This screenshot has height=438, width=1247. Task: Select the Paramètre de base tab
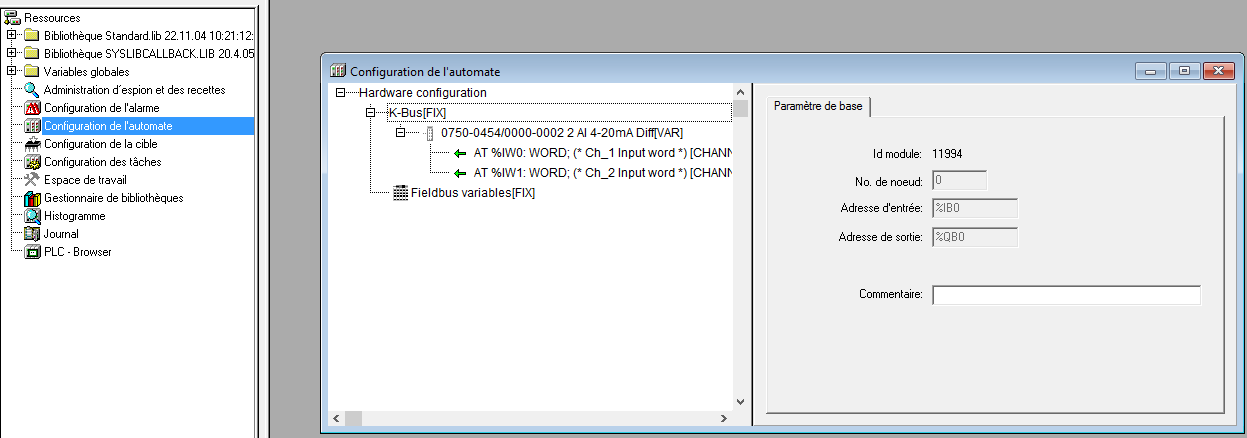click(819, 106)
